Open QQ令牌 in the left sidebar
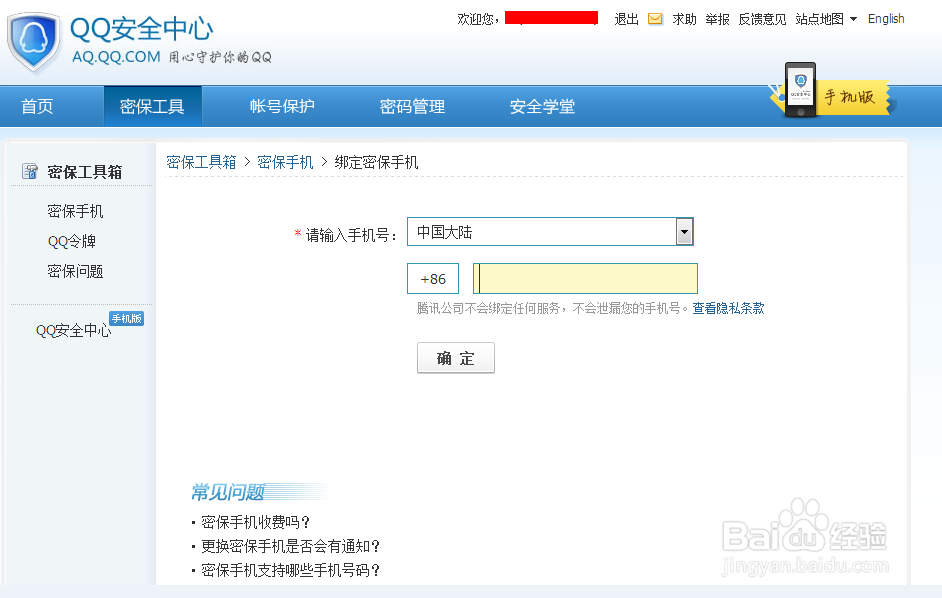The height and width of the screenshot is (598, 942). click(72, 242)
